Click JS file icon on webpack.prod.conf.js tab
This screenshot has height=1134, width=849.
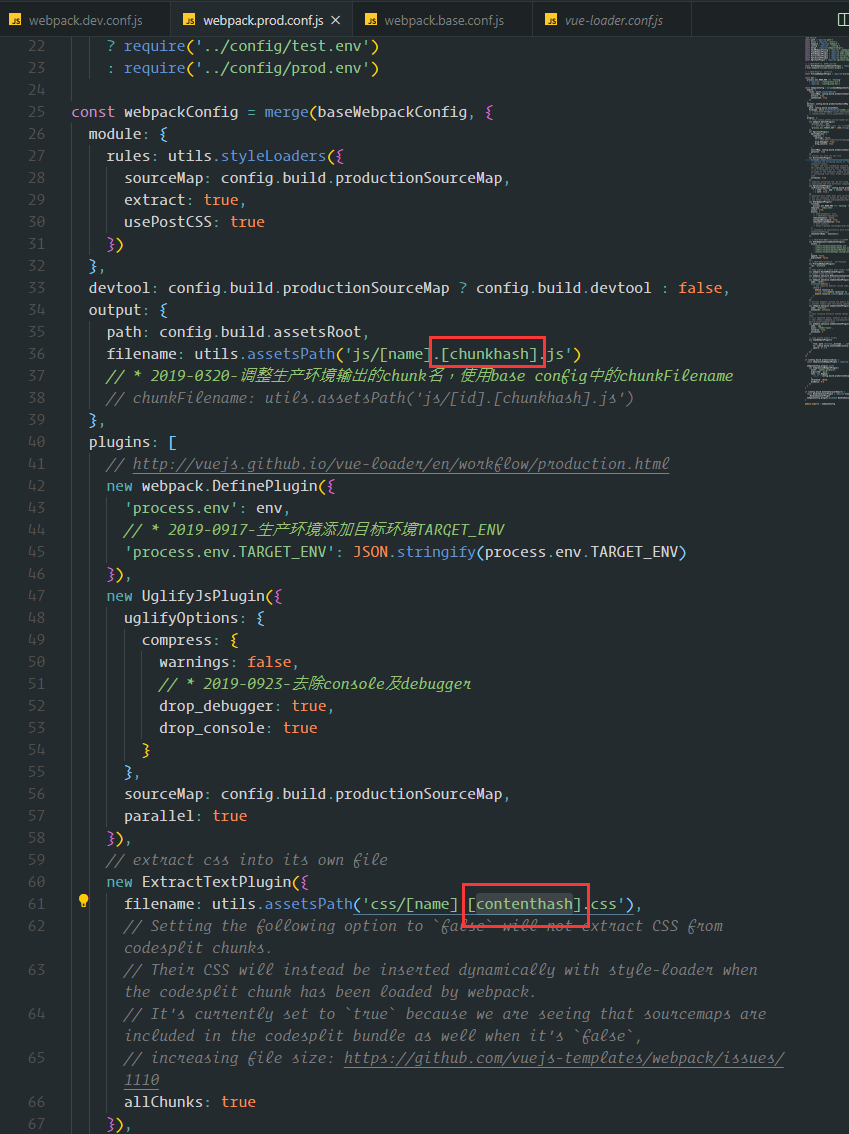189,20
